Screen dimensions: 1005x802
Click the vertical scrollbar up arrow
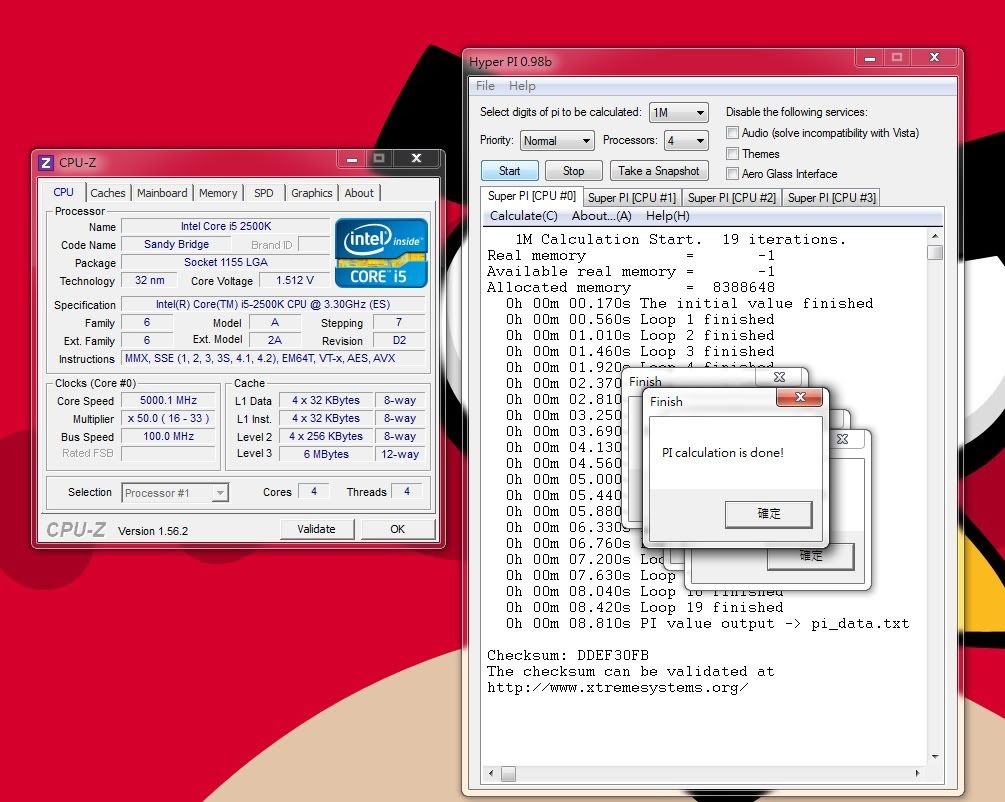tap(935, 237)
